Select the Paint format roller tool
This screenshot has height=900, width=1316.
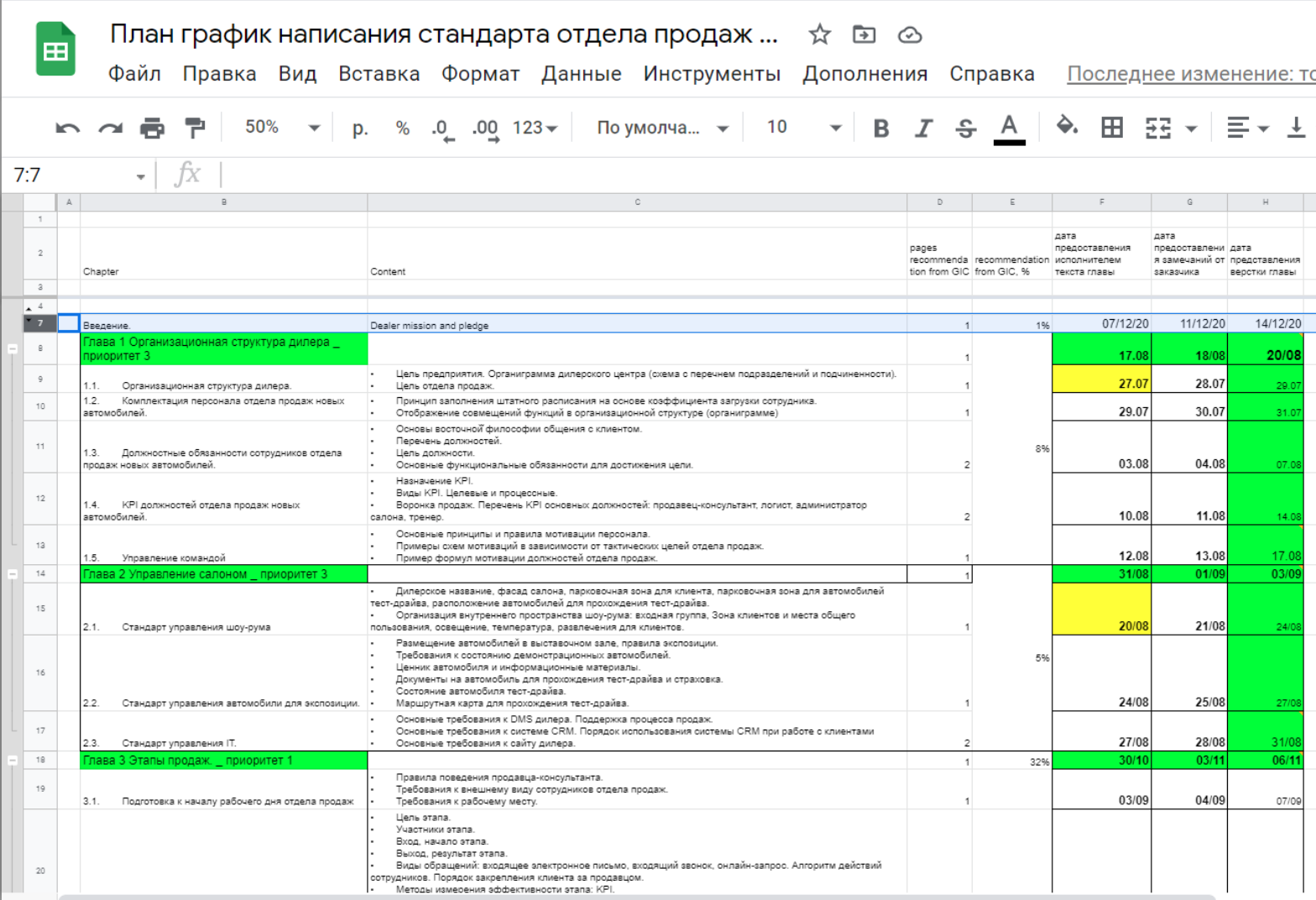pyautogui.click(x=195, y=128)
